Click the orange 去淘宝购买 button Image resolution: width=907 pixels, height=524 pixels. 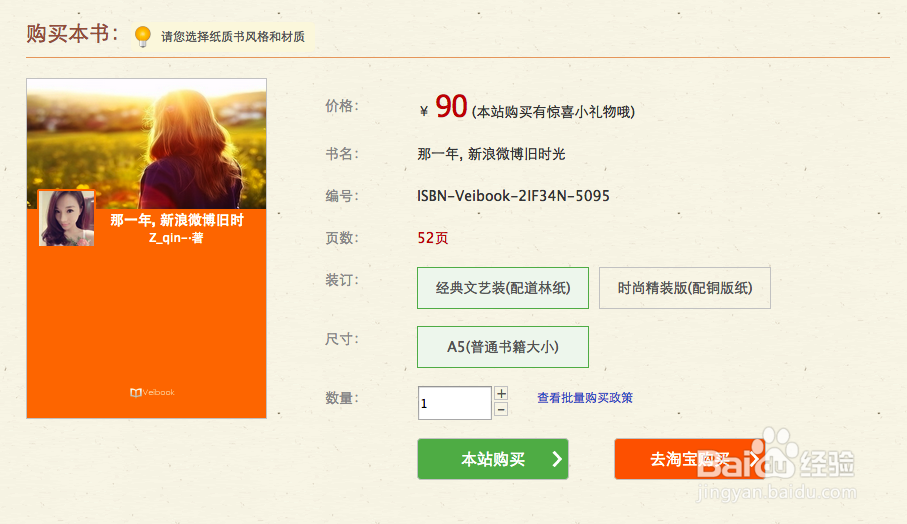pyautogui.click(x=690, y=459)
